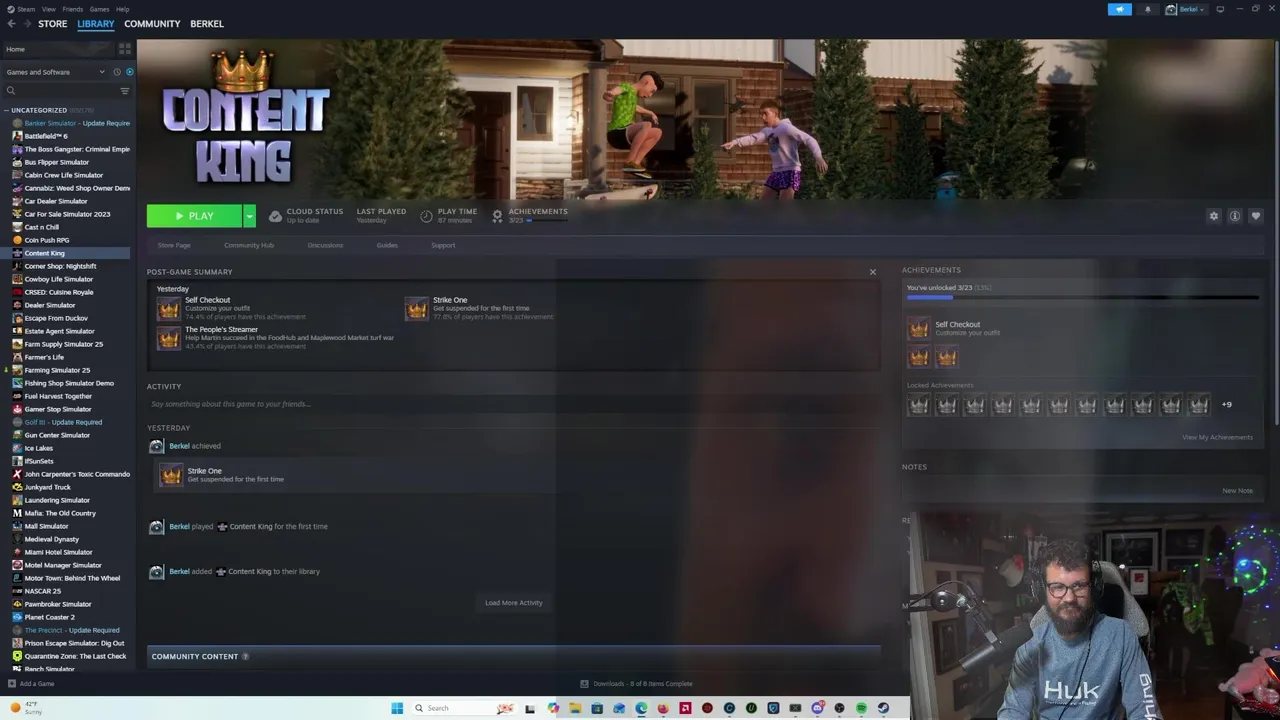Select Battlefield 6 in game list

(x=46, y=136)
